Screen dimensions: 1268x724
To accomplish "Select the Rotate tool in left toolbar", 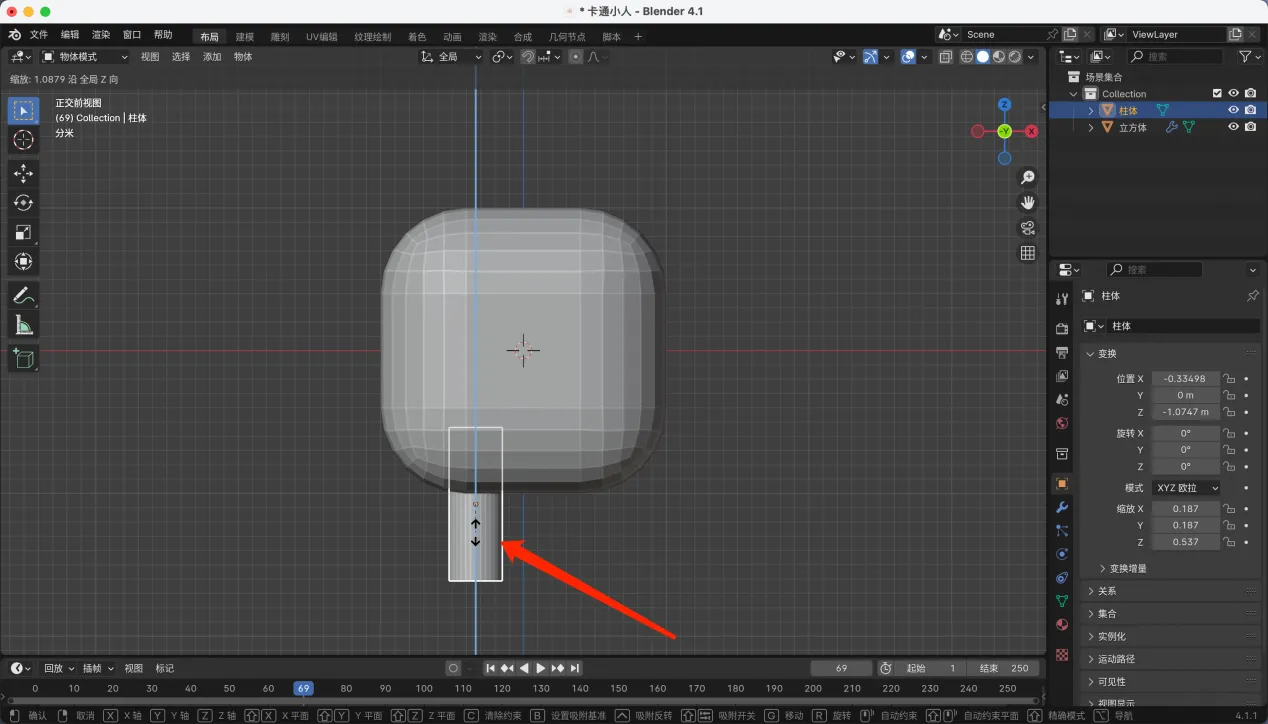I will [x=23, y=203].
